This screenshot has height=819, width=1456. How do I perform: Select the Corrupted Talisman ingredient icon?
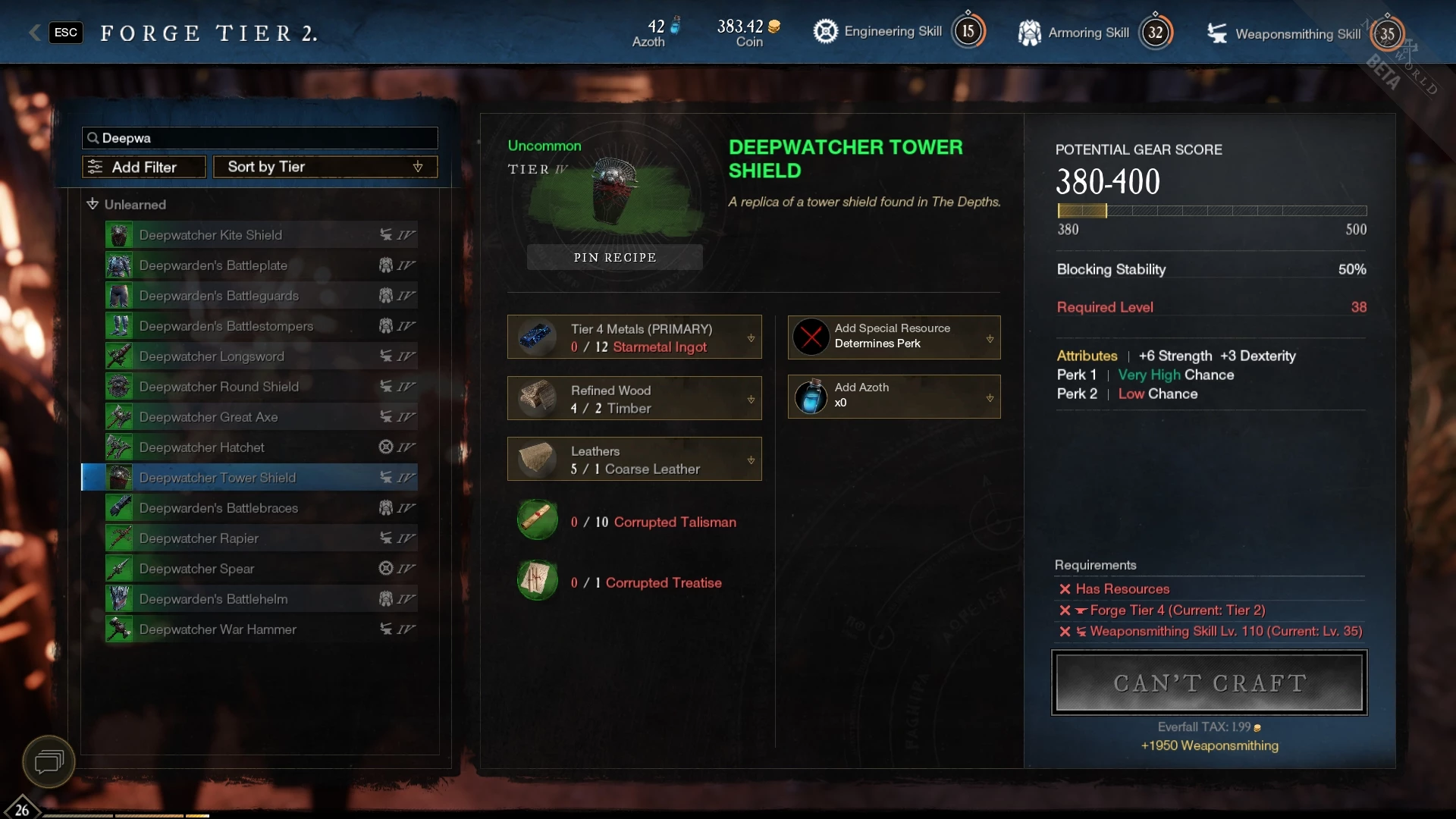point(538,520)
